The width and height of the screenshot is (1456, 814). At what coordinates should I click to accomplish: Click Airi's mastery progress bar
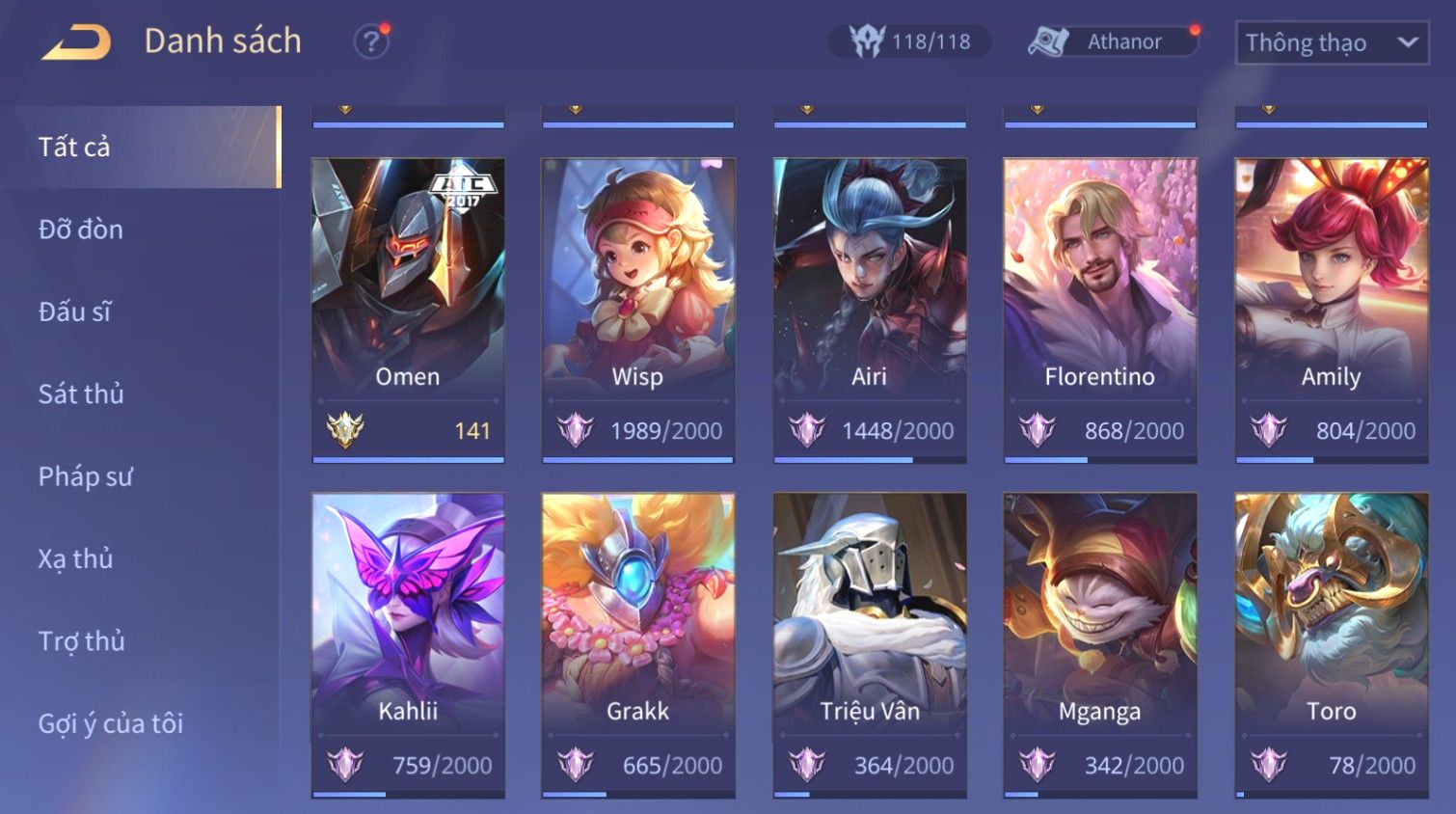[870, 460]
